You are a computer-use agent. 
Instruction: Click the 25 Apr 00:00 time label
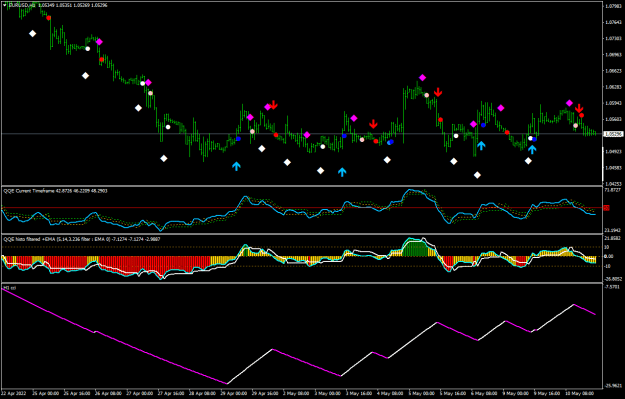point(46,393)
